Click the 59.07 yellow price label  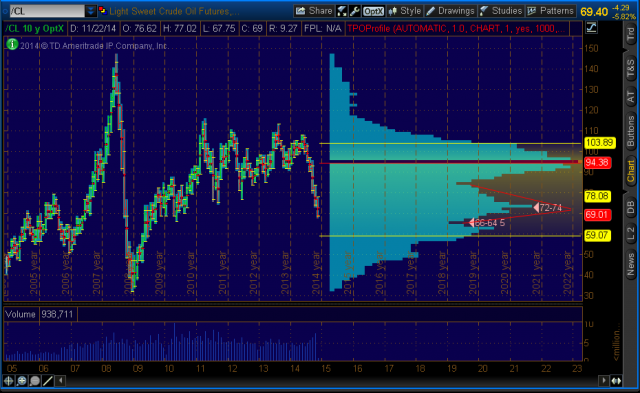597,235
